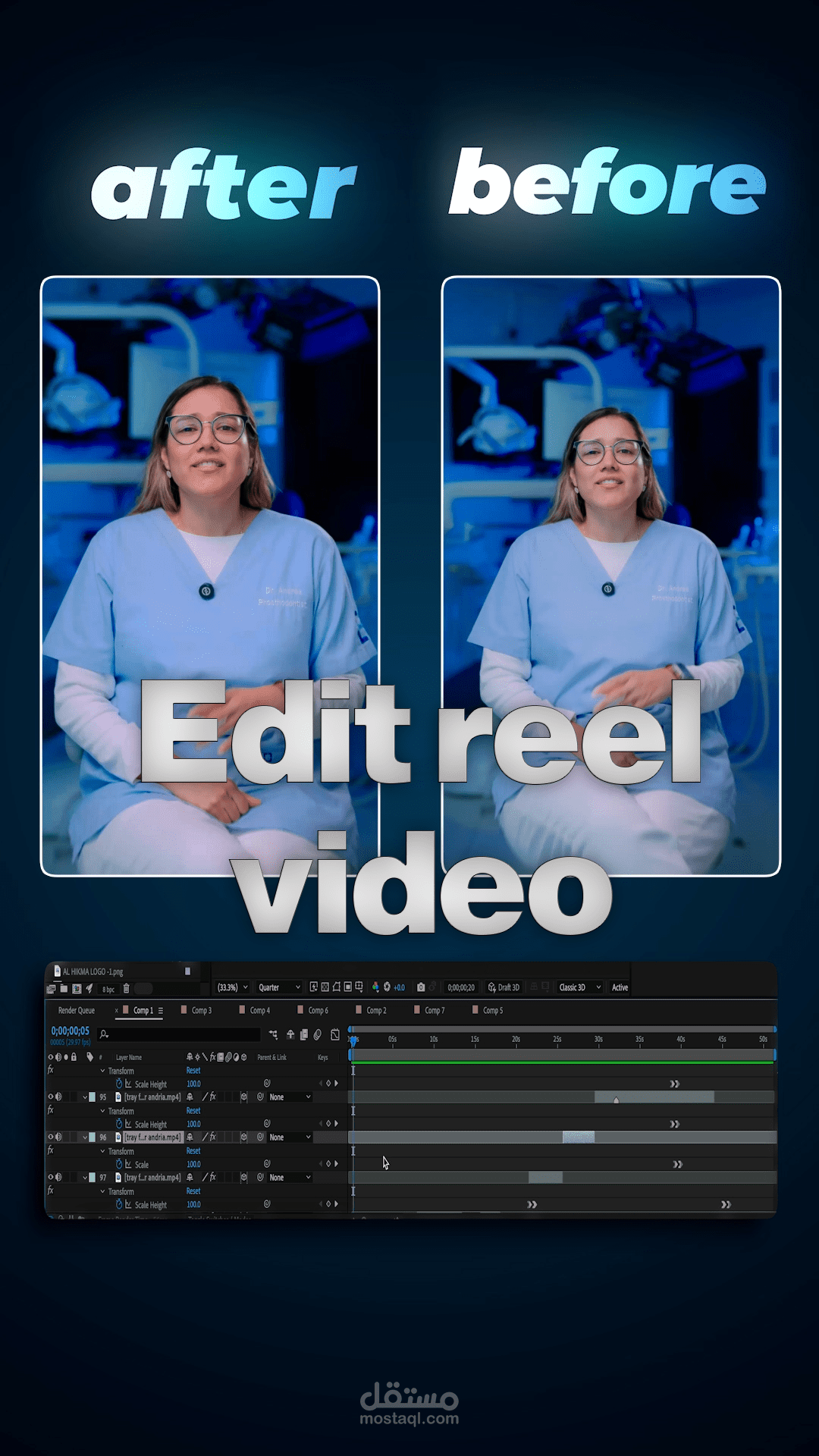819x1456 pixels.
Task: Click the Fast Previews icon
Action: (x=313, y=987)
